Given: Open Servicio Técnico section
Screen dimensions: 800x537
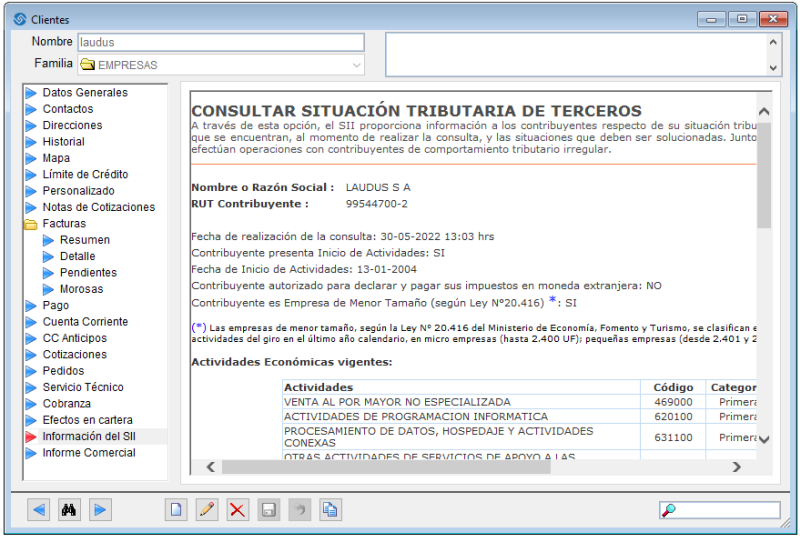Looking at the screenshot, I should tap(83, 387).
